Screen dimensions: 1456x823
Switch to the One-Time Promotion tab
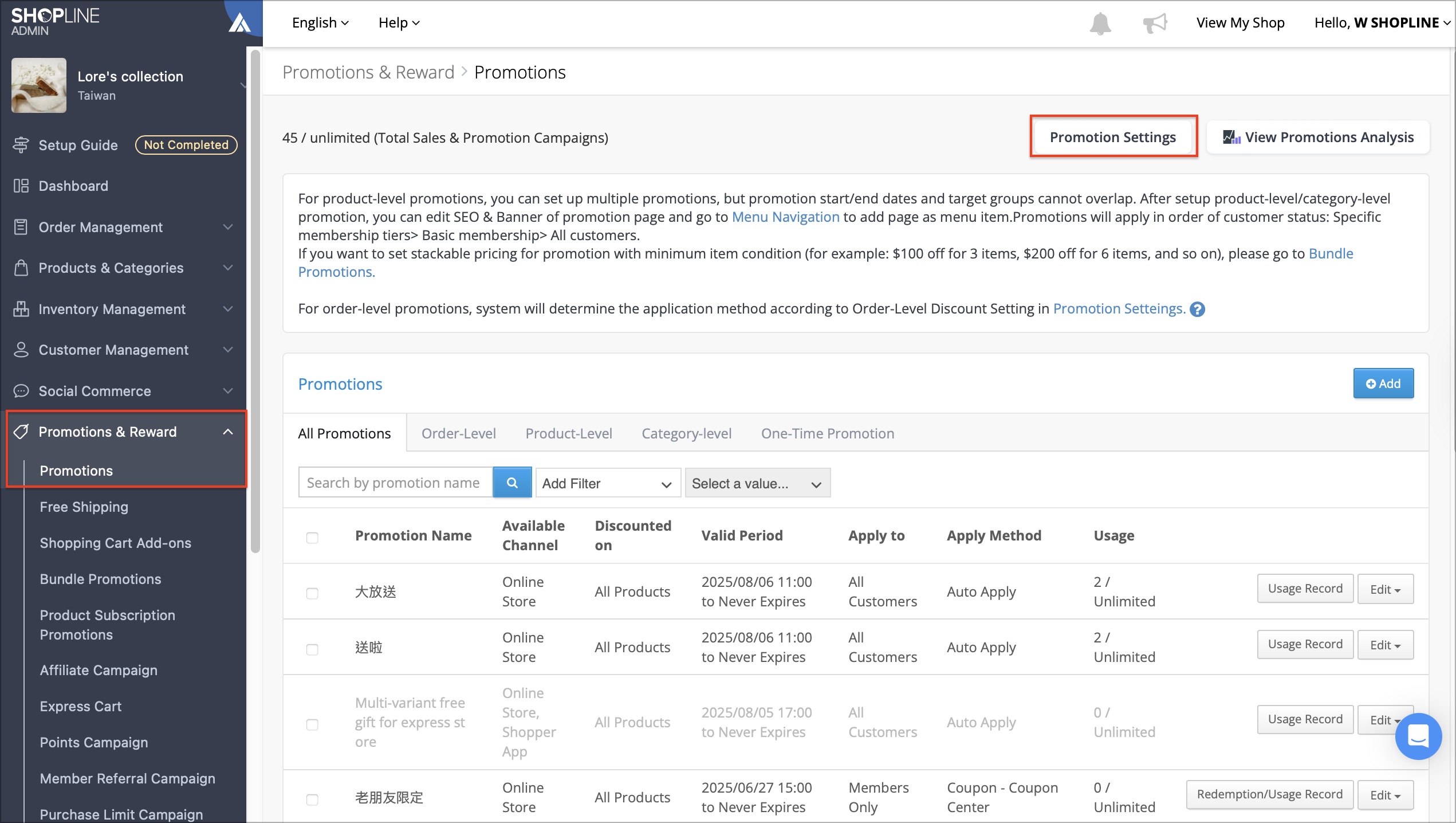coord(827,433)
